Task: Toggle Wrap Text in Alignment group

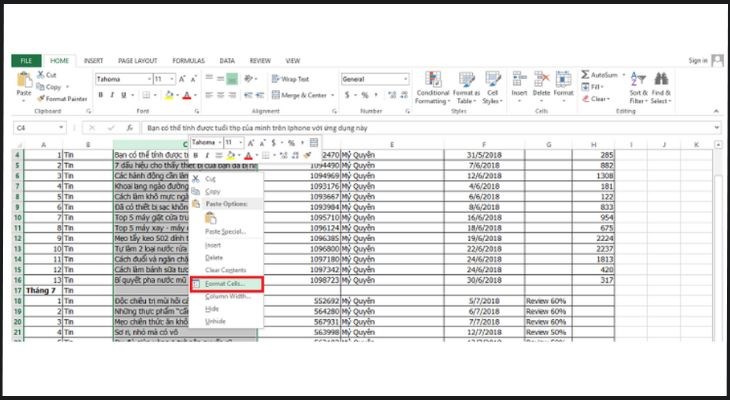Action: [x=290, y=78]
